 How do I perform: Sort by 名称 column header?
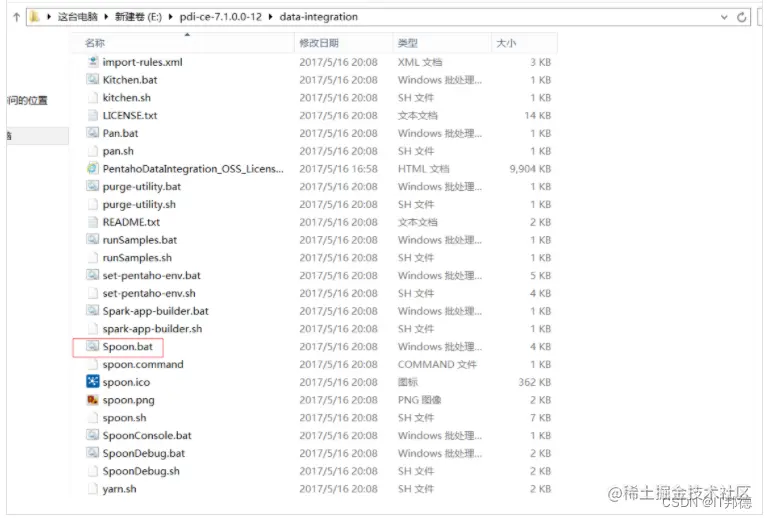click(x=183, y=43)
